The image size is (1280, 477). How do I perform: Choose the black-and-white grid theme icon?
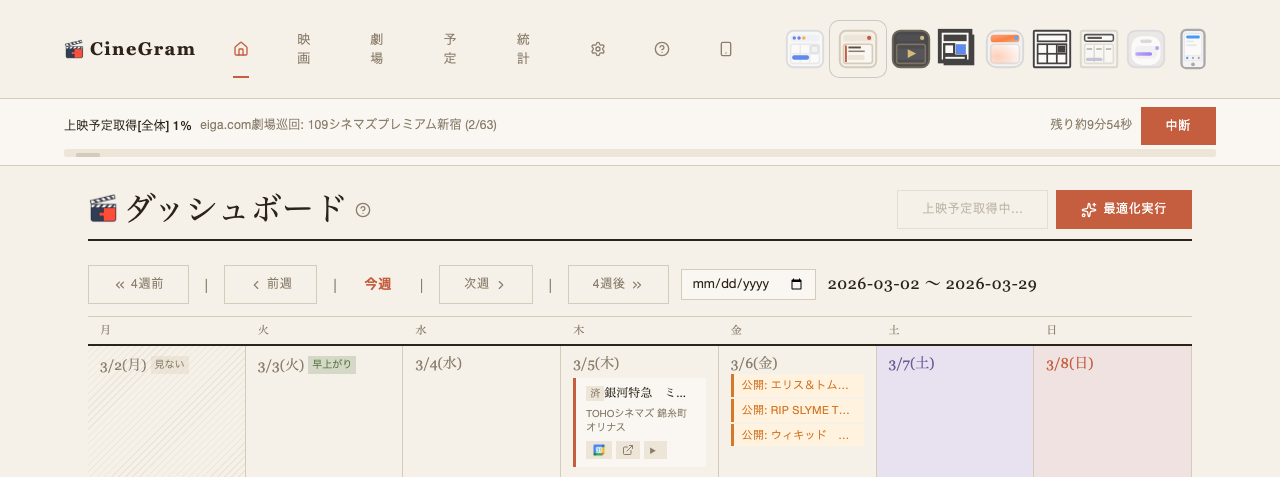tap(1051, 49)
